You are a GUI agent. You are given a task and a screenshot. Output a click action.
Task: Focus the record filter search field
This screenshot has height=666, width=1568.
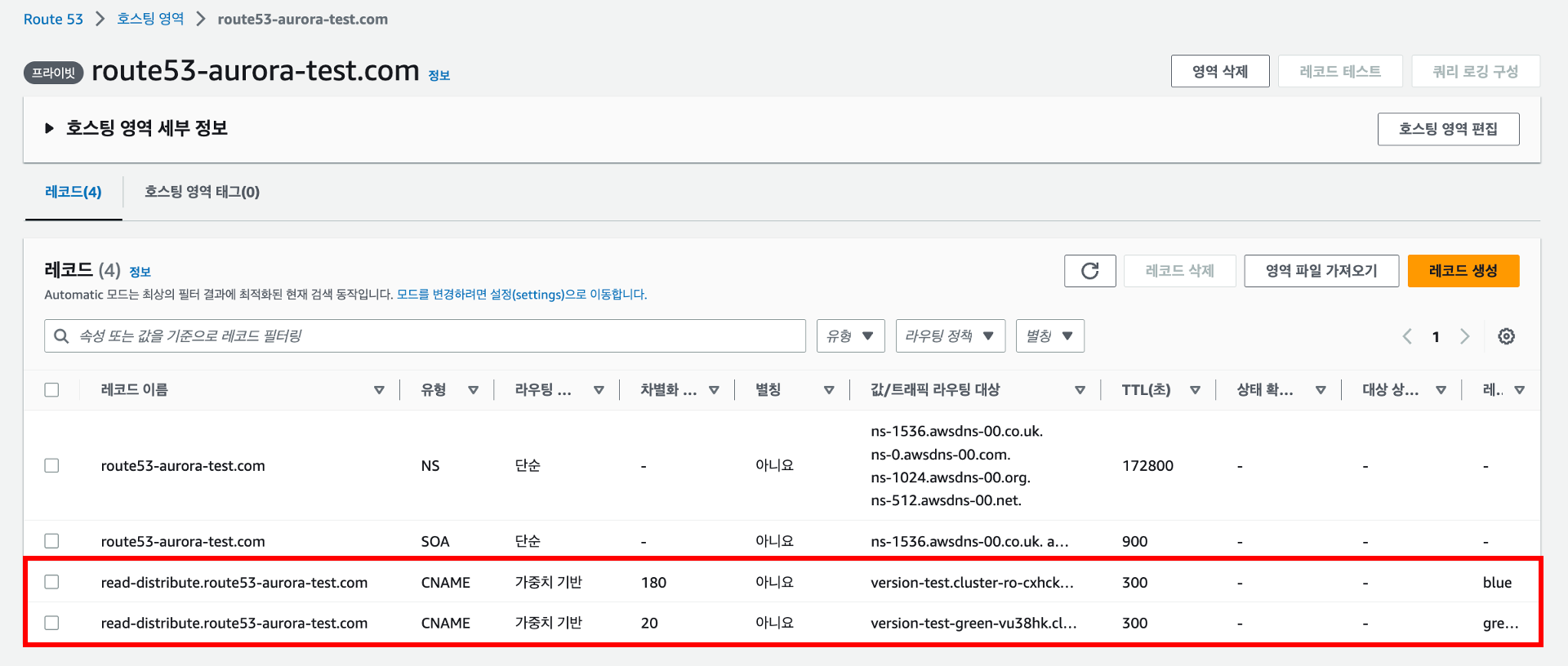(425, 336)
